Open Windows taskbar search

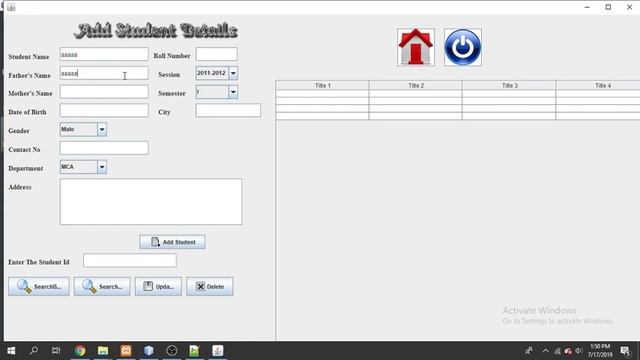(34, 351)
